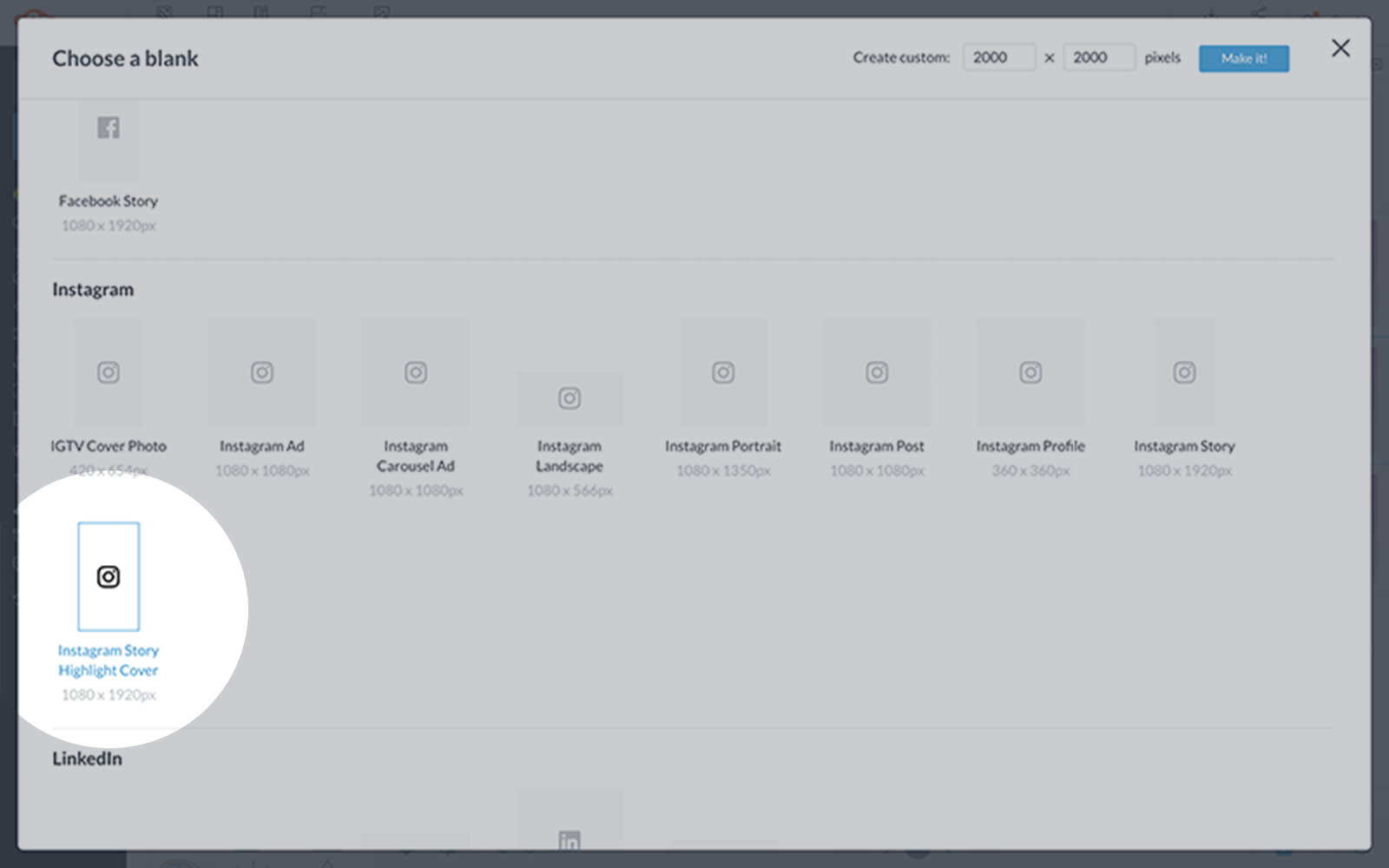The height and width of the screenshot is (868, 1389).
Task: Focus the custom width pixel field
Action: (998, 57)
